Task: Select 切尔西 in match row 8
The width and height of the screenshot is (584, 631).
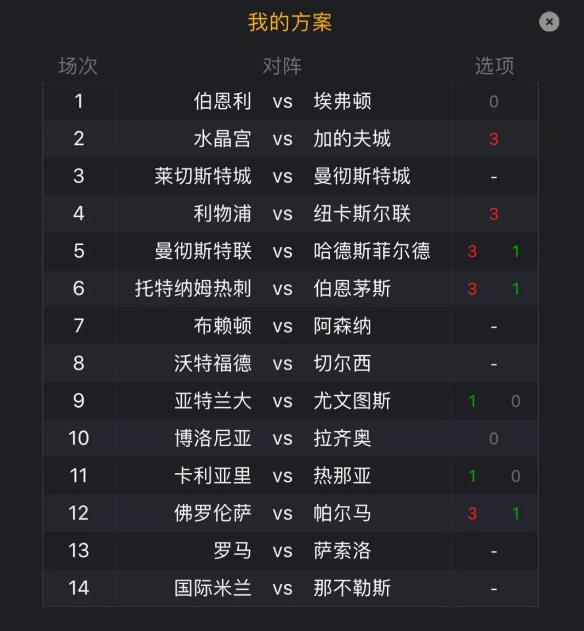Action: 342,363
